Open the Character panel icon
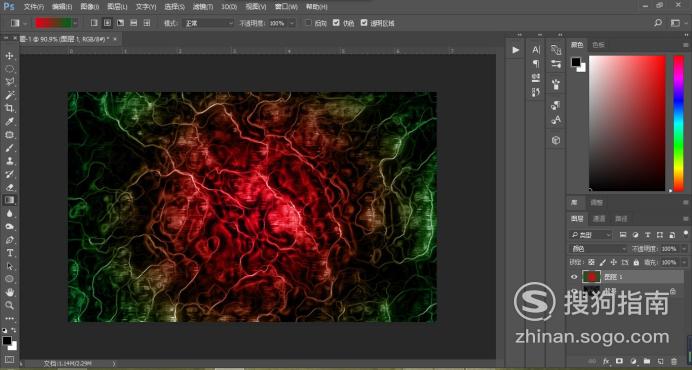The height and width of the screenshot is (370, 692). click(x=536, y=50)
